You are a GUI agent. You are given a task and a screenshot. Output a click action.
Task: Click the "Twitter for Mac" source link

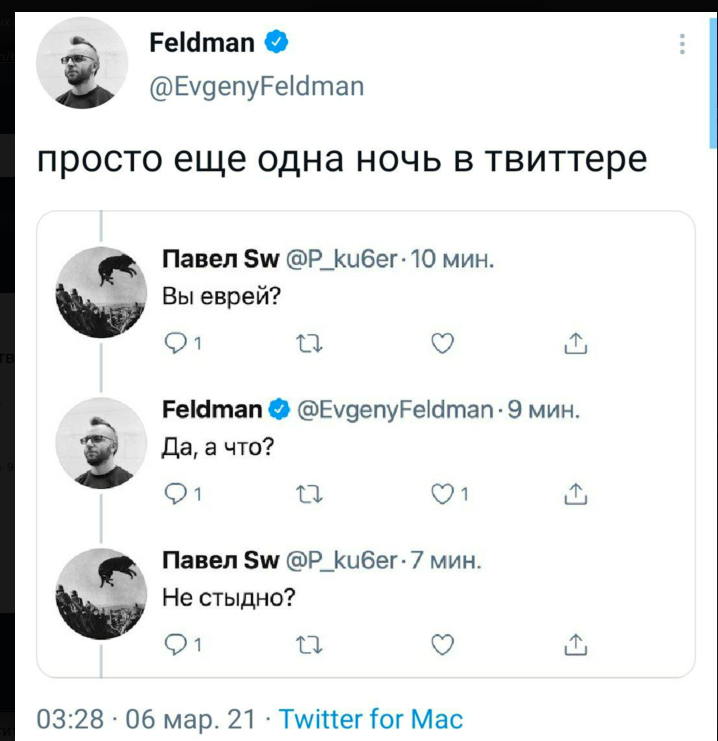coord(370,719)
